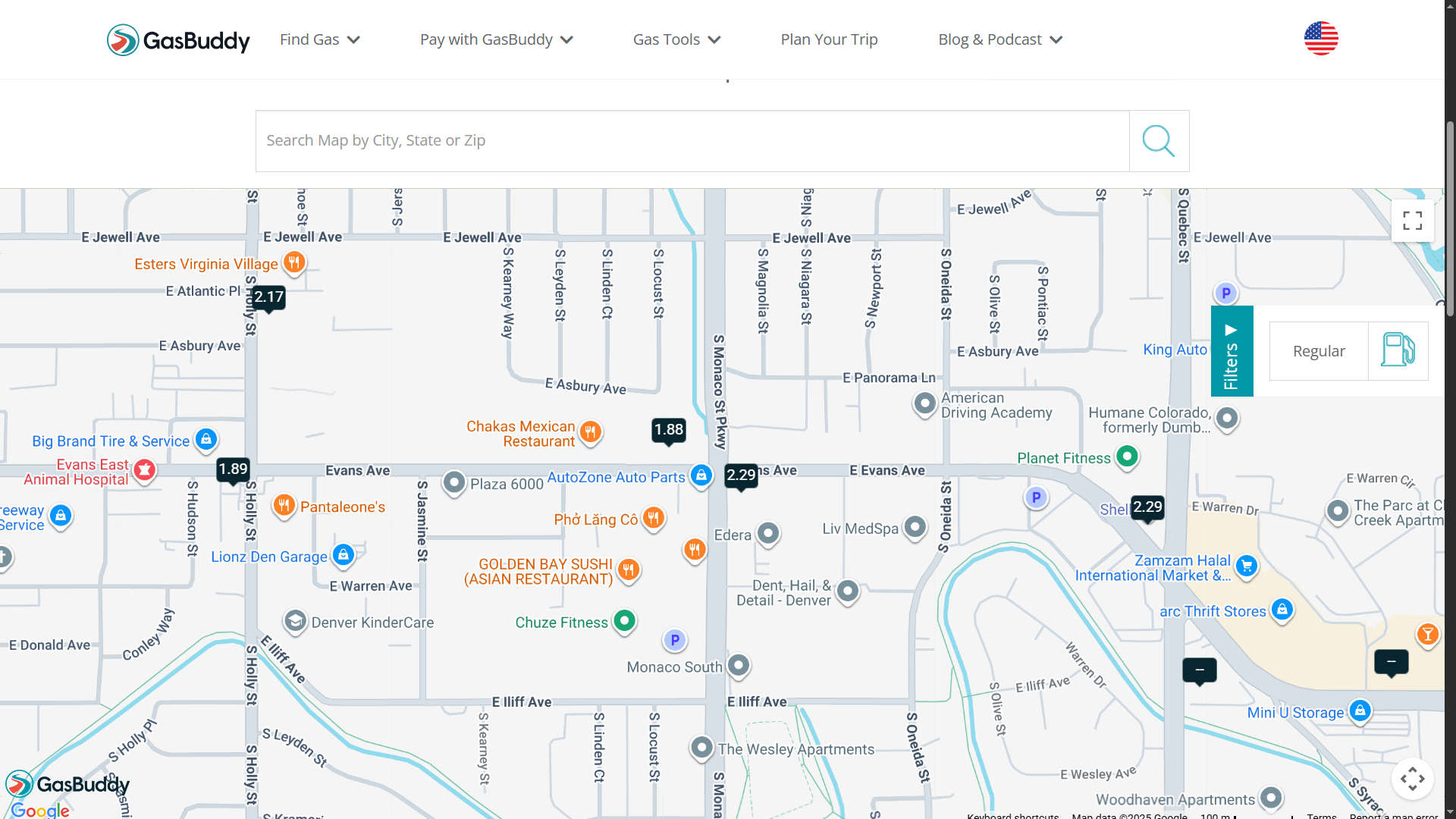
Task: Open the Blog & Podcast menu
Action: 999,39
